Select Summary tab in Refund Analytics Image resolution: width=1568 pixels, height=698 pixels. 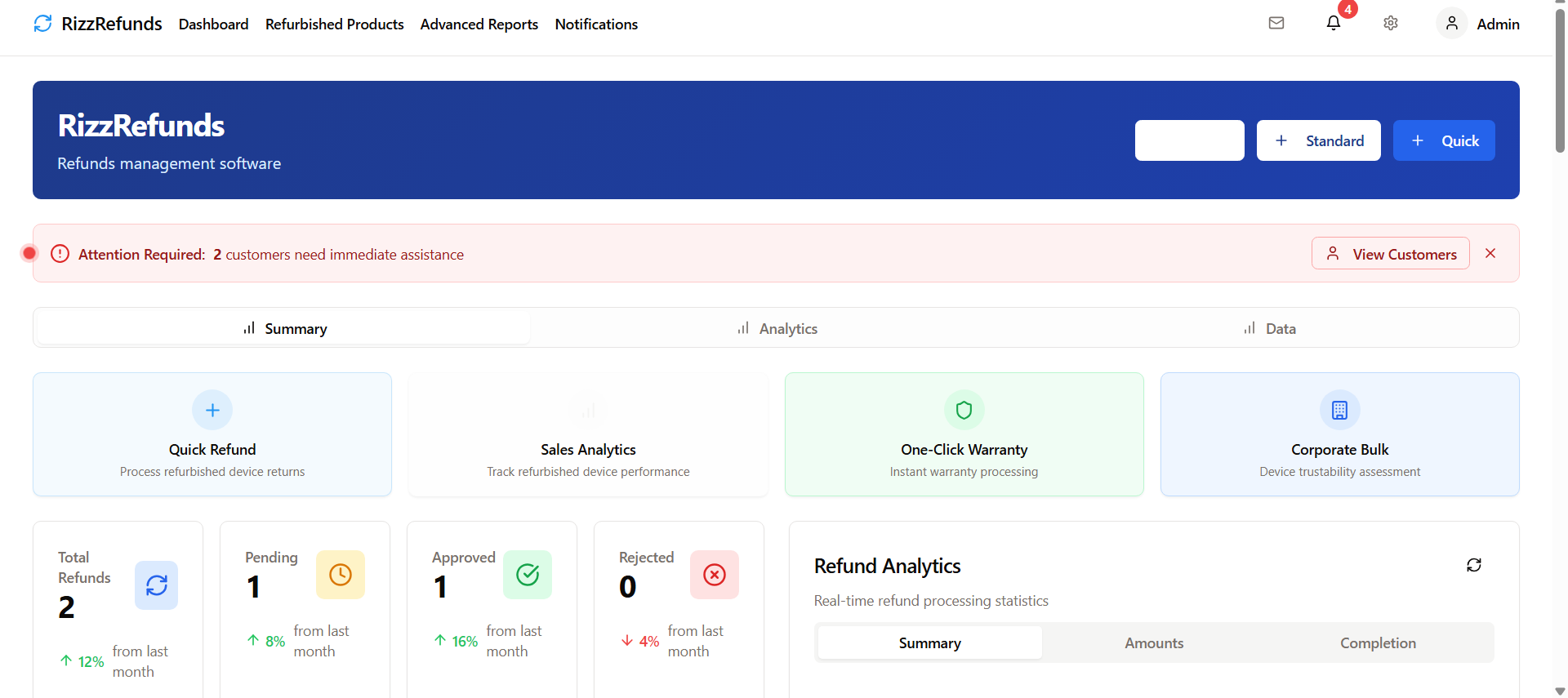(x=929, y=642)
